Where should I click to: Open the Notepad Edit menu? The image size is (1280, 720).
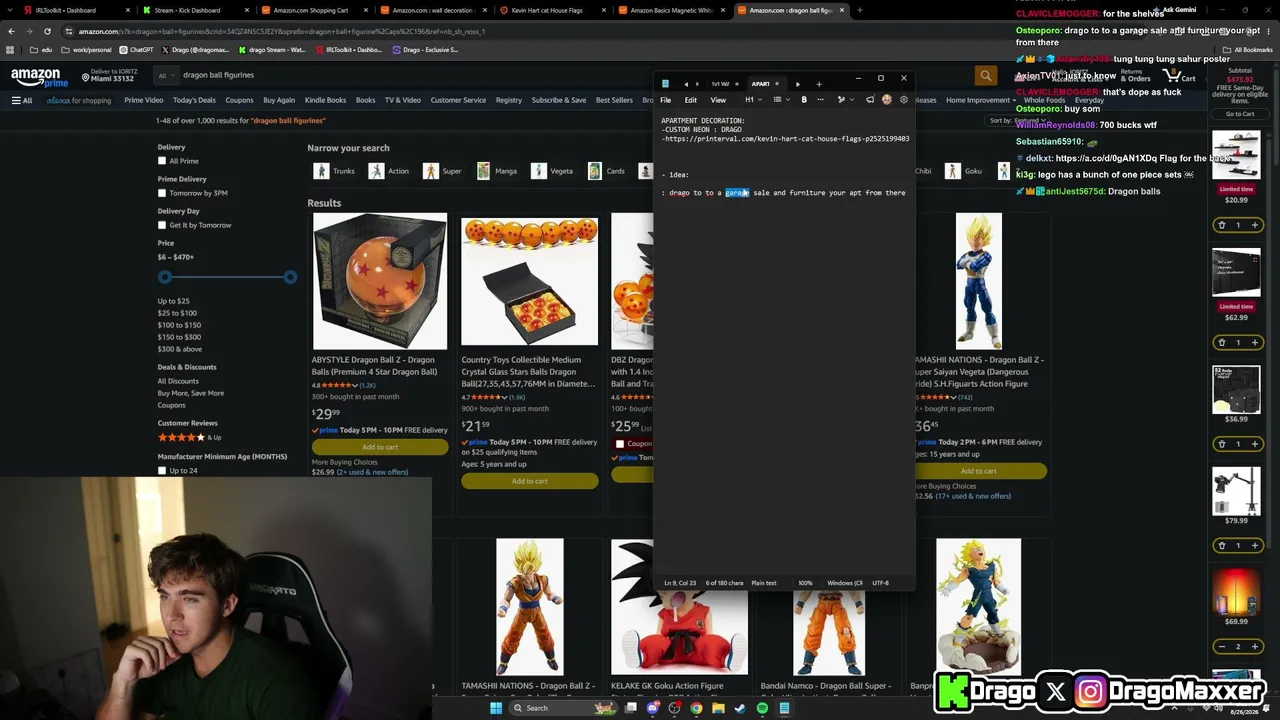click(690, 100)
